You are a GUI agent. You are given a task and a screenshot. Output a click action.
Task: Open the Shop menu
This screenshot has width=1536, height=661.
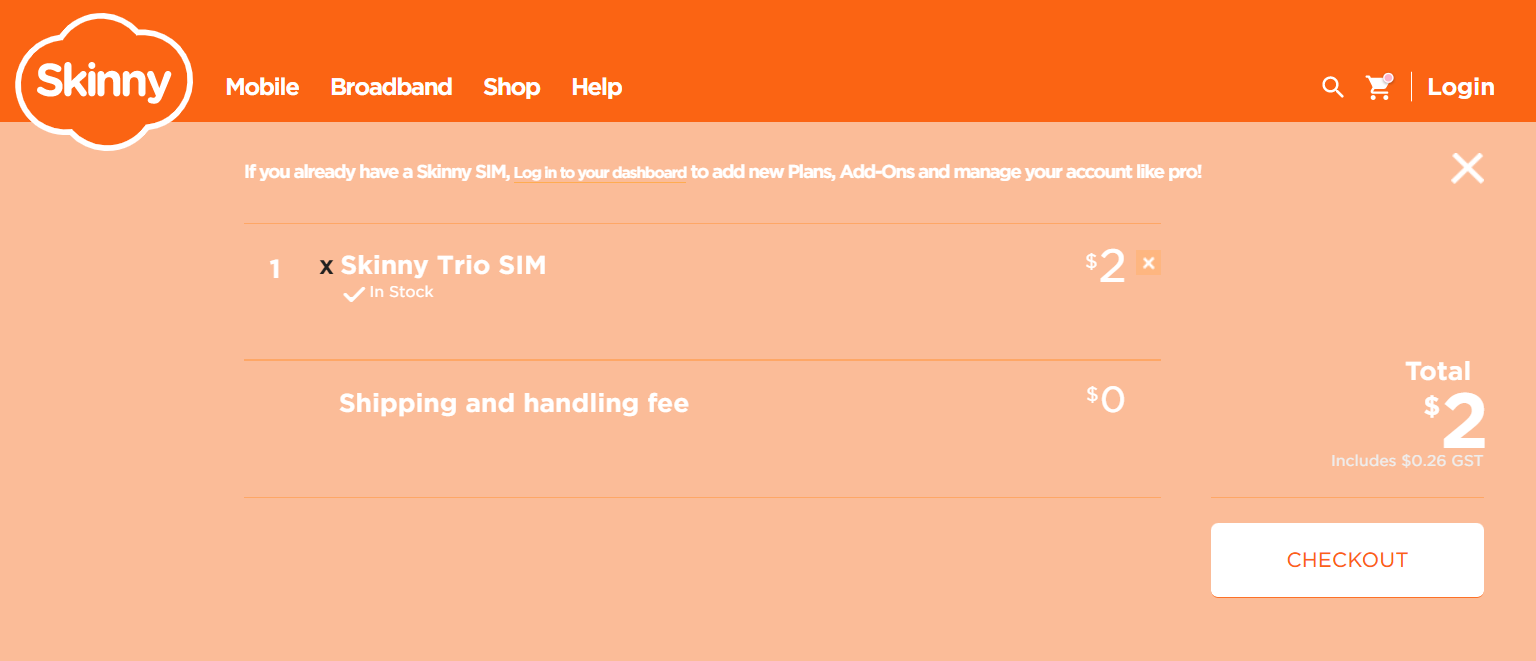[512, 88]
